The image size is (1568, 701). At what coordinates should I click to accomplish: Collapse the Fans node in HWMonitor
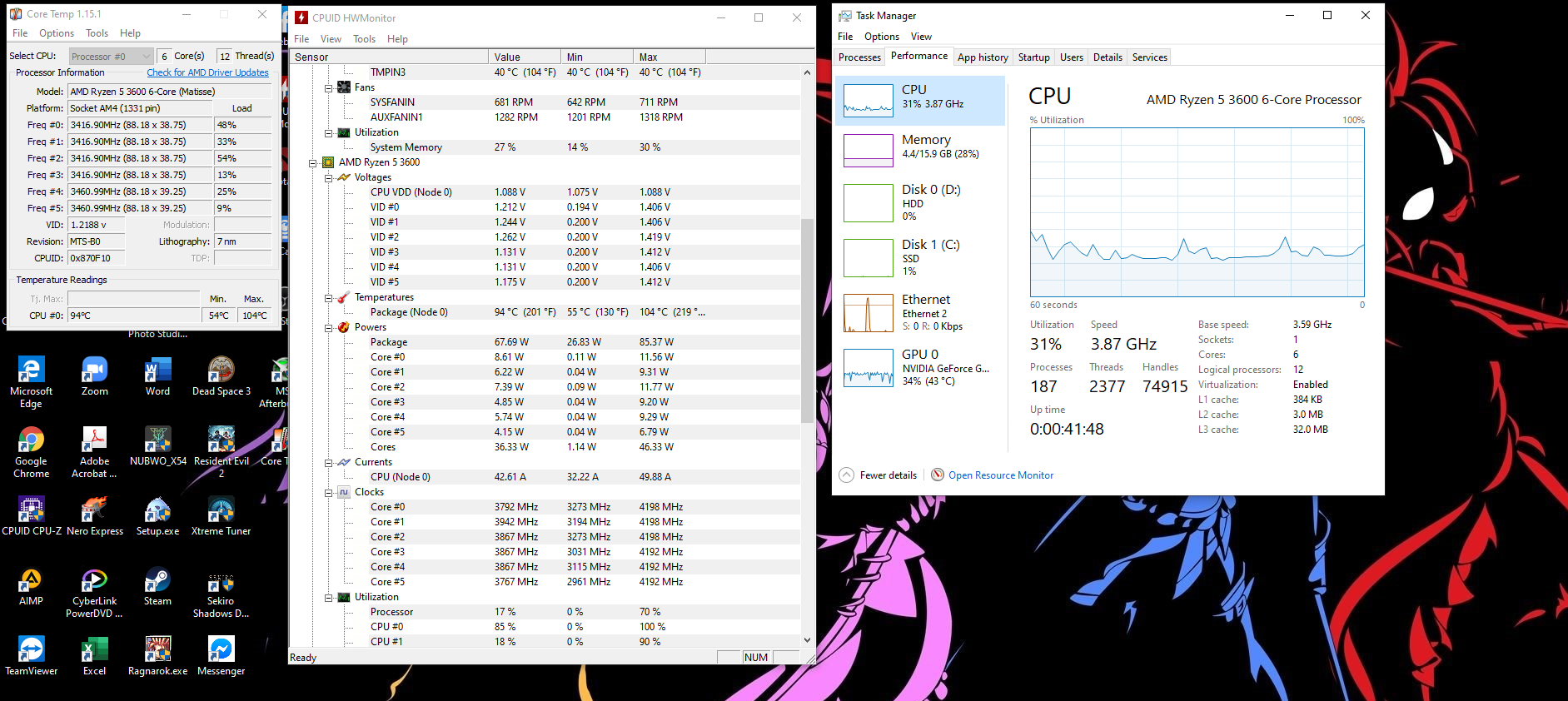pyautogui.click(x=329, y=87)
